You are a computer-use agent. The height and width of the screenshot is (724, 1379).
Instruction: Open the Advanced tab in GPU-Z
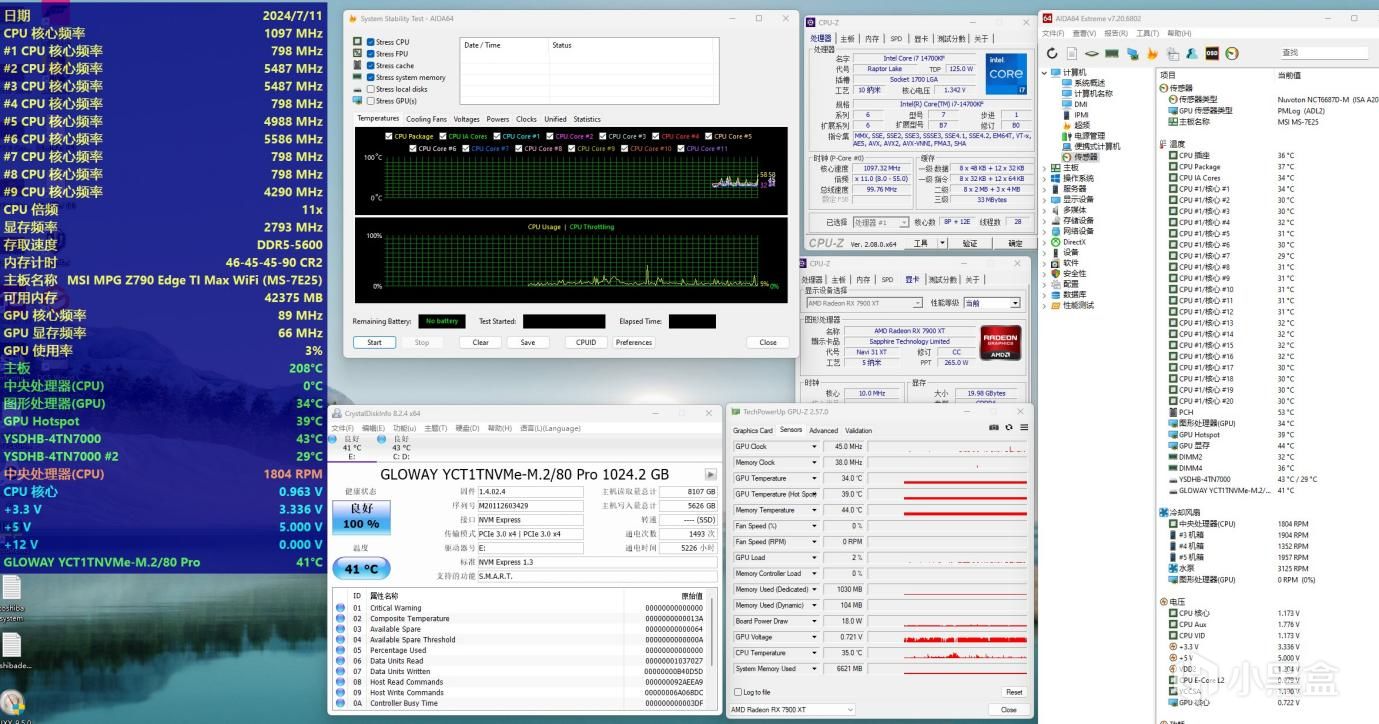pyautogui.click(x=823, y=430)
